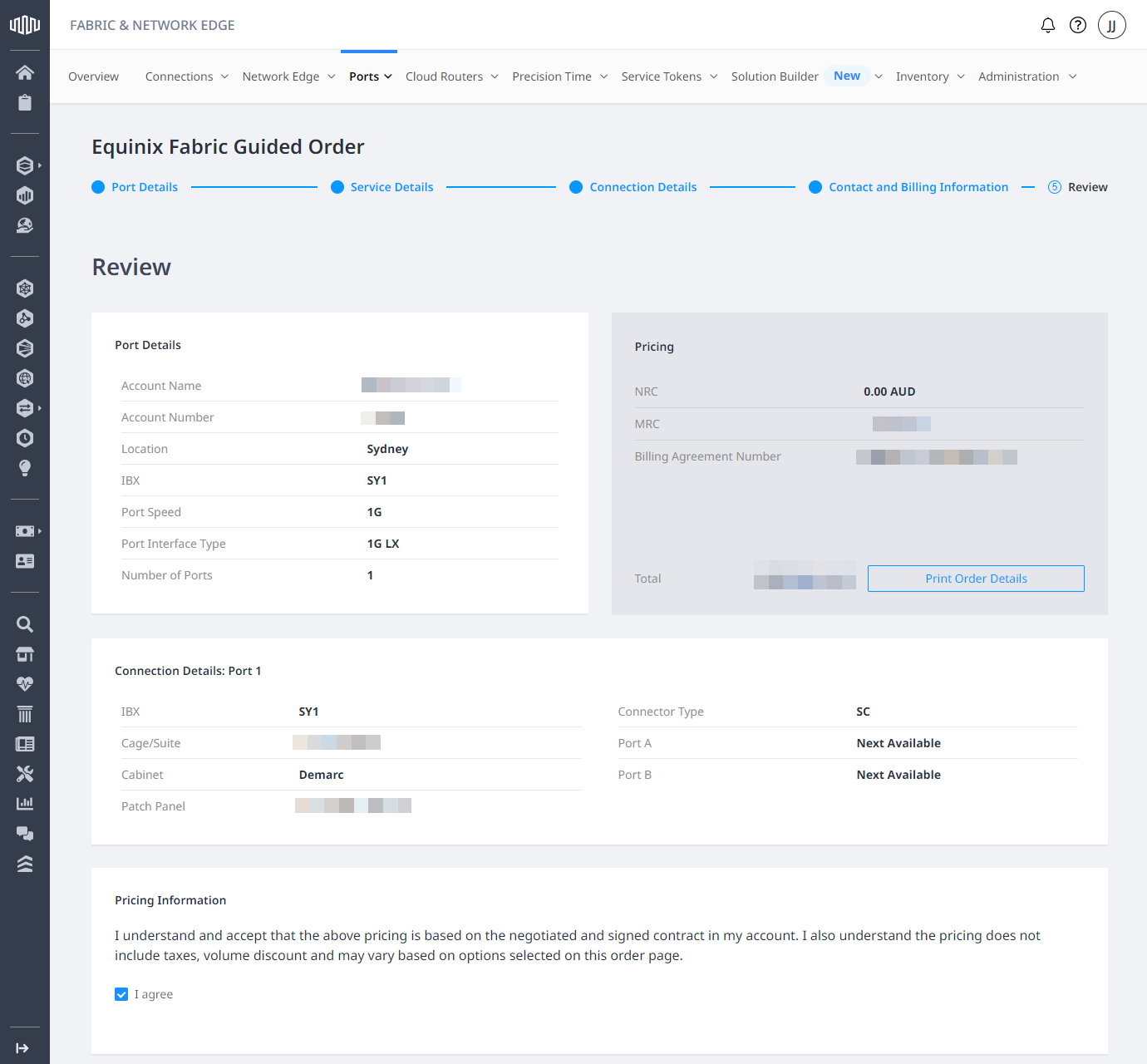This screenshot has width=1147, height=1064.
Task: Go back to the Service Details step
Action: coord(382,187)
